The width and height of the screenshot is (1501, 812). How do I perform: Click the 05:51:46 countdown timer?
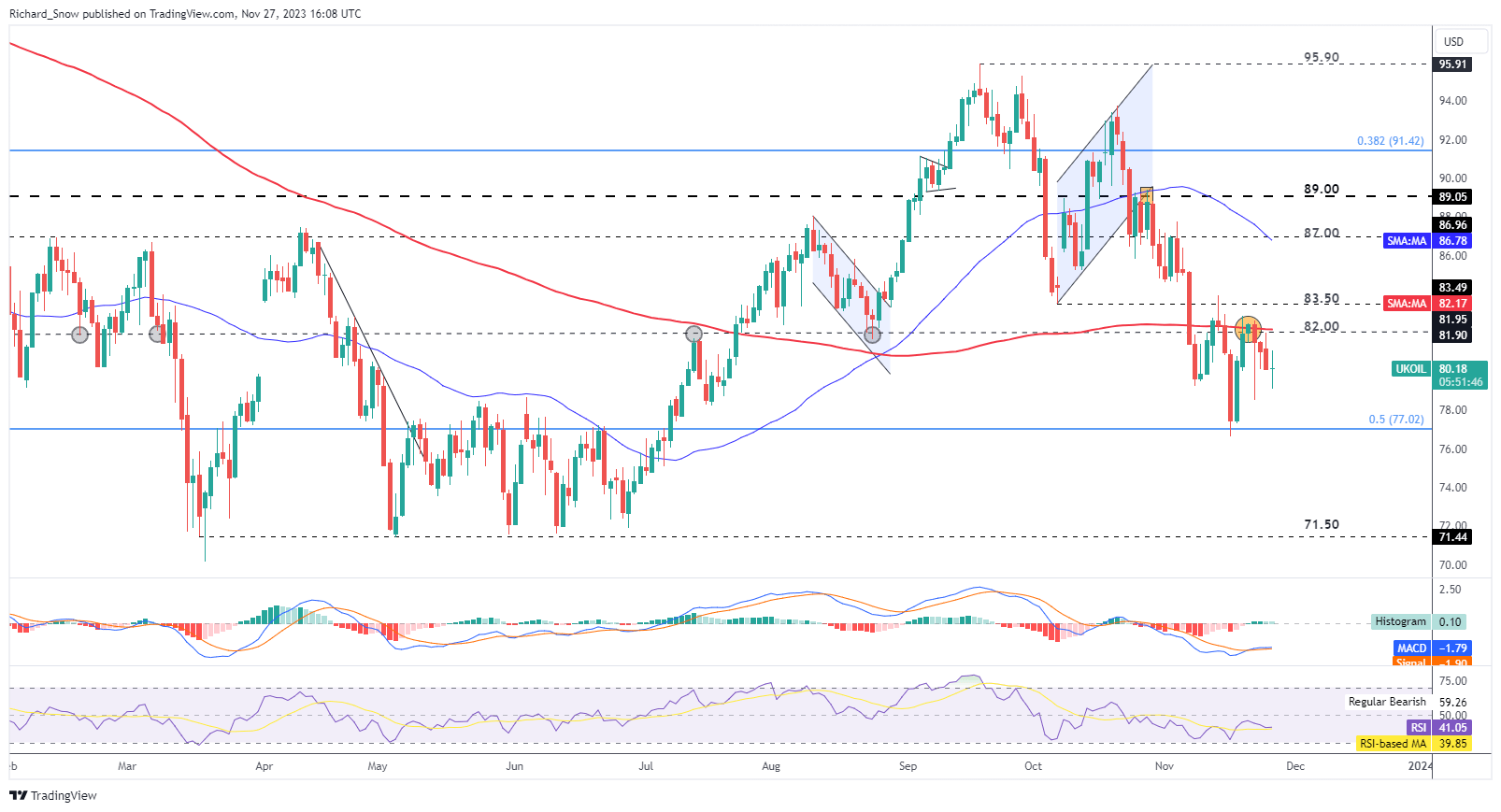click(x=1462, y=382)
